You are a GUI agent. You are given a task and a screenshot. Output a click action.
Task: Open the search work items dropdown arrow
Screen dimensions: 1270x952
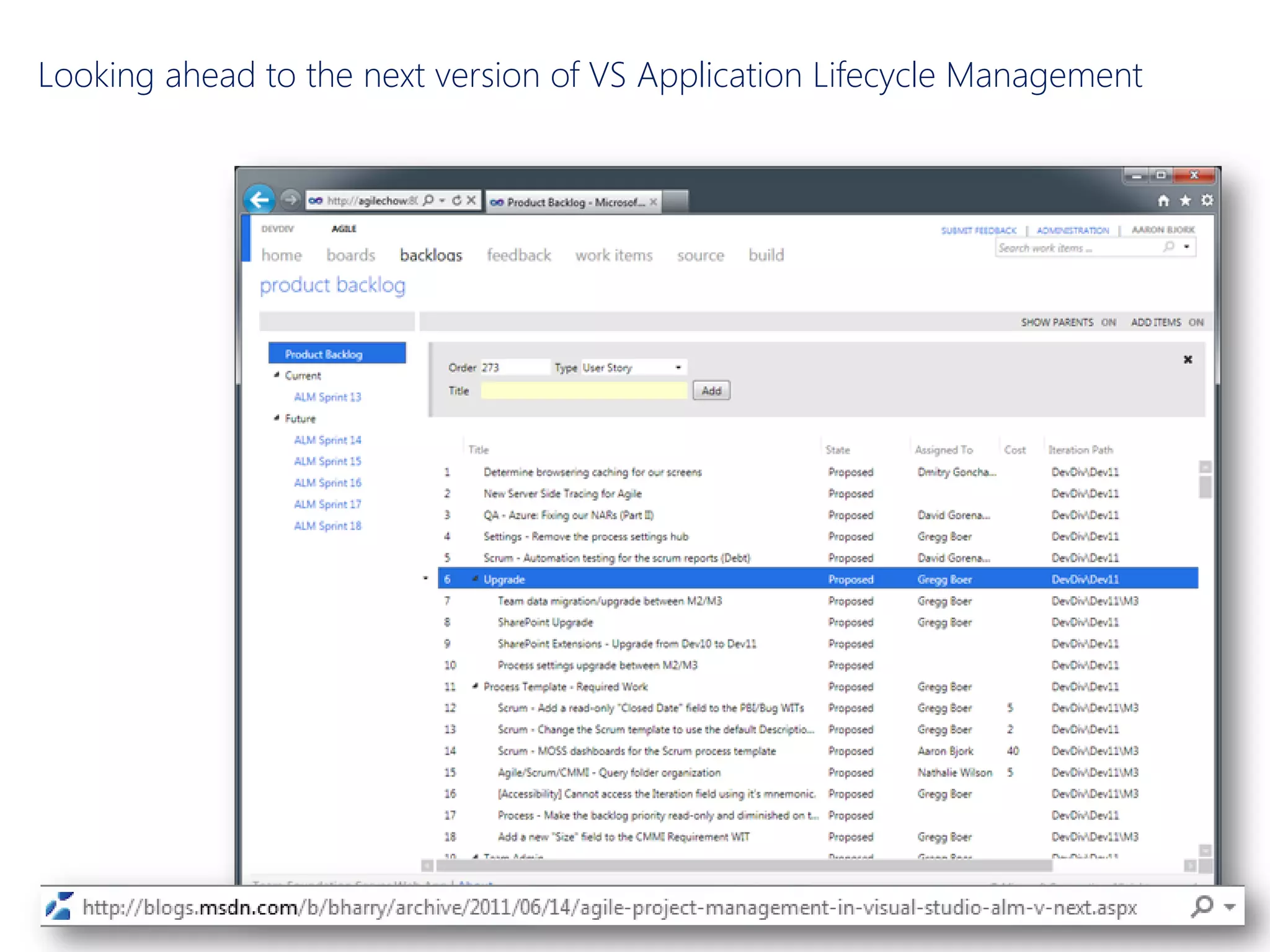point(1186,247)
